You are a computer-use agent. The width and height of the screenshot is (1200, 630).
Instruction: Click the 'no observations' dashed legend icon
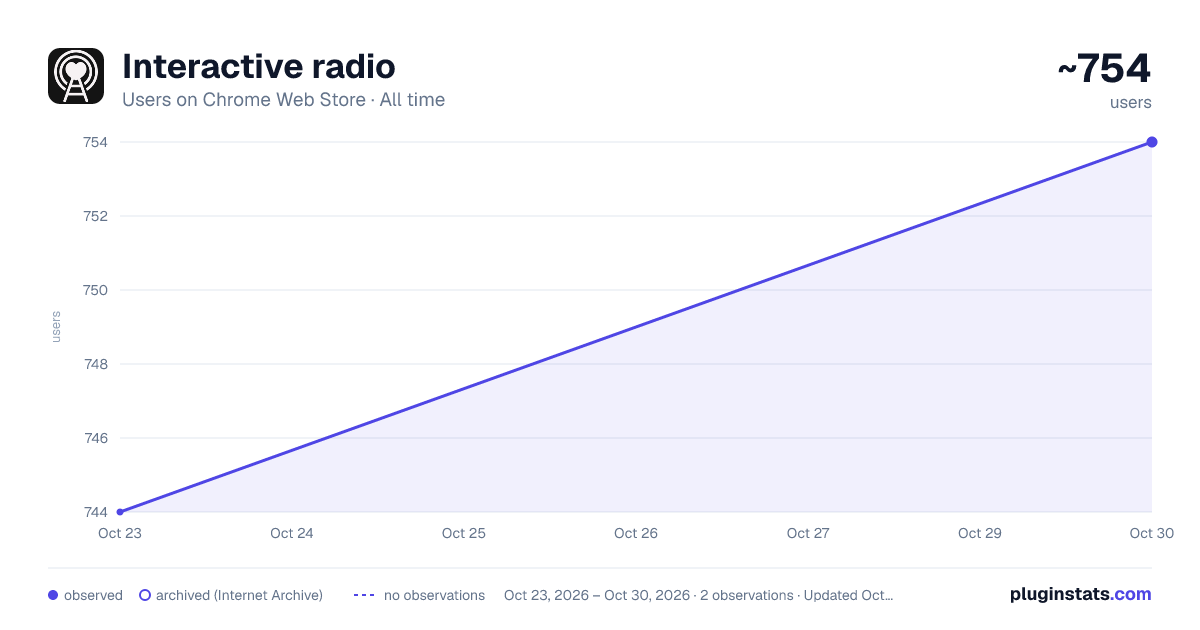pyautogui.click(x=364, y=595)
